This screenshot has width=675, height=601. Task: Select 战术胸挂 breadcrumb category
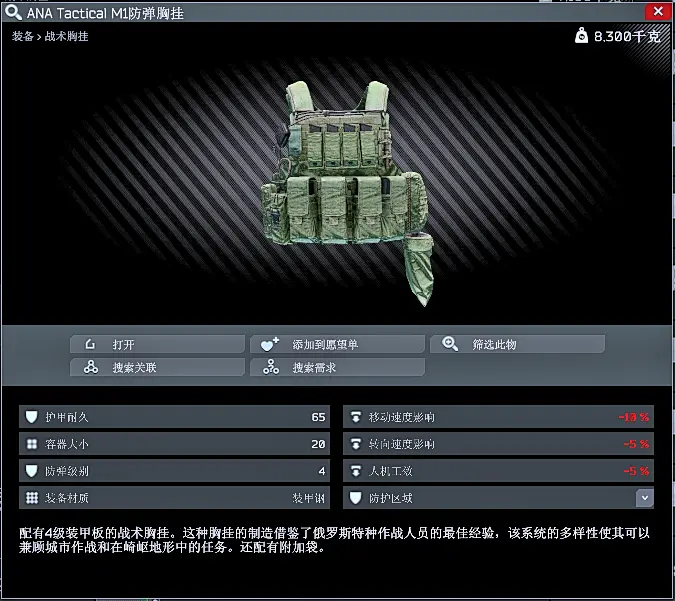[66, 36]
